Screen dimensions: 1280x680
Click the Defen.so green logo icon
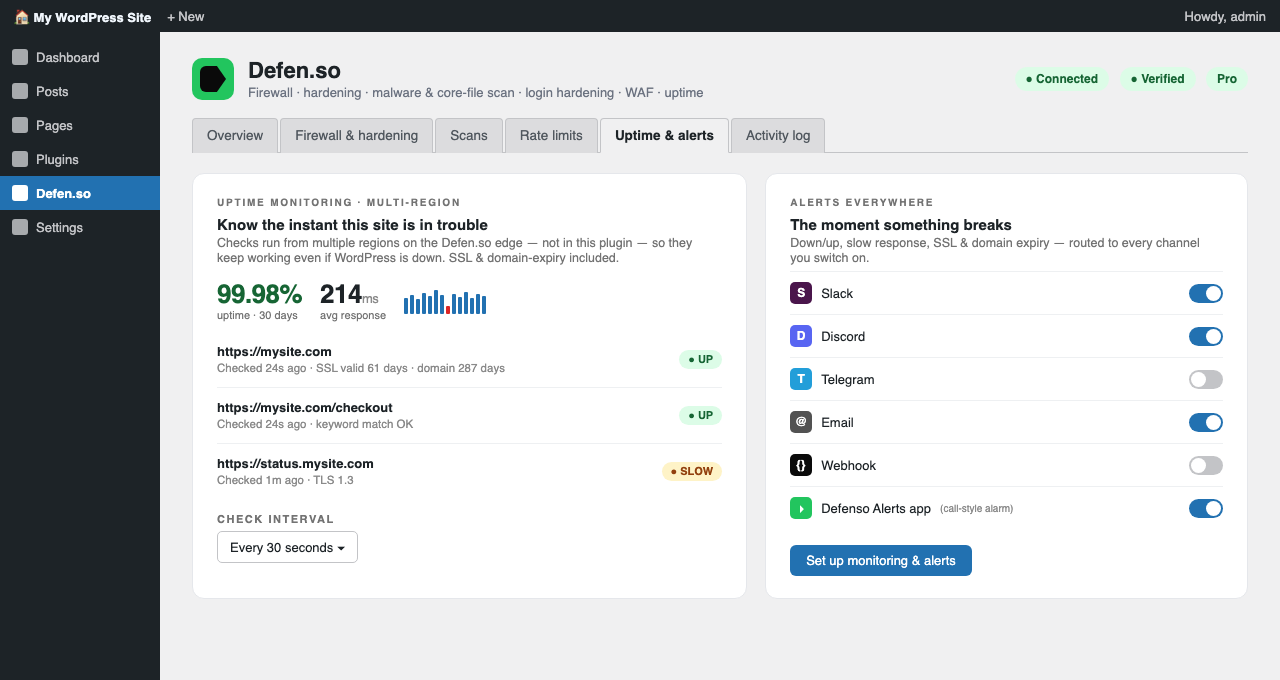click(213, 79)
